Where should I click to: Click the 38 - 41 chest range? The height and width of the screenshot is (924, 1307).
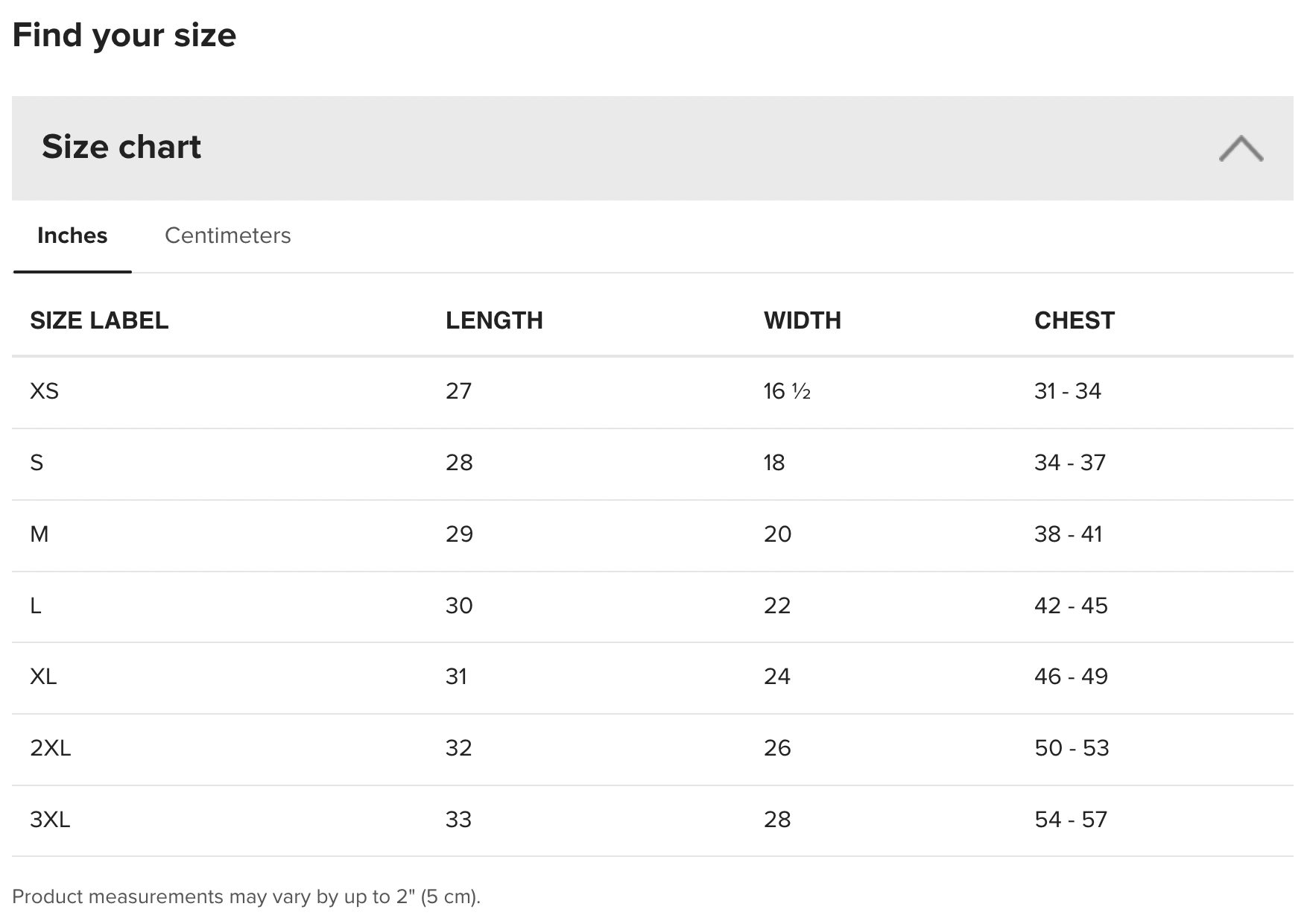[x=1068, y=534]
